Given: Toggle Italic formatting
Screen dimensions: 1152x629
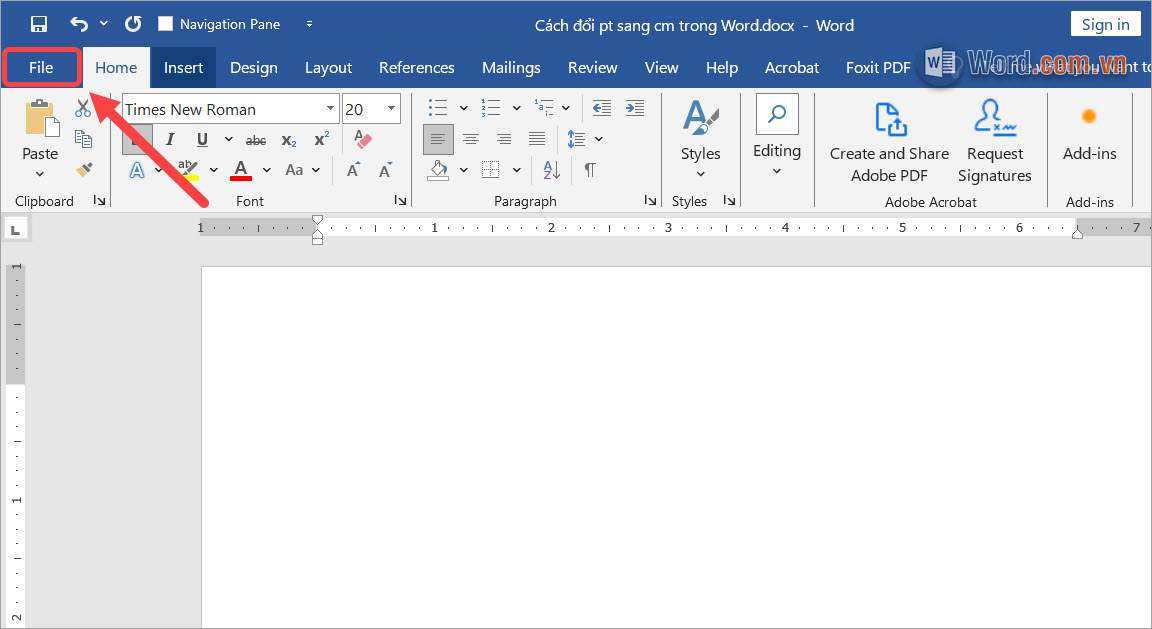Looking at the screenshot, I should click(x=170, y=139).
